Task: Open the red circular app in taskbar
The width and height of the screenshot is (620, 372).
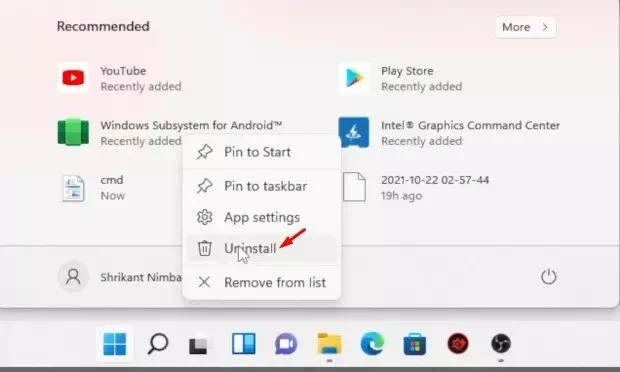Action: coord(458,343)
